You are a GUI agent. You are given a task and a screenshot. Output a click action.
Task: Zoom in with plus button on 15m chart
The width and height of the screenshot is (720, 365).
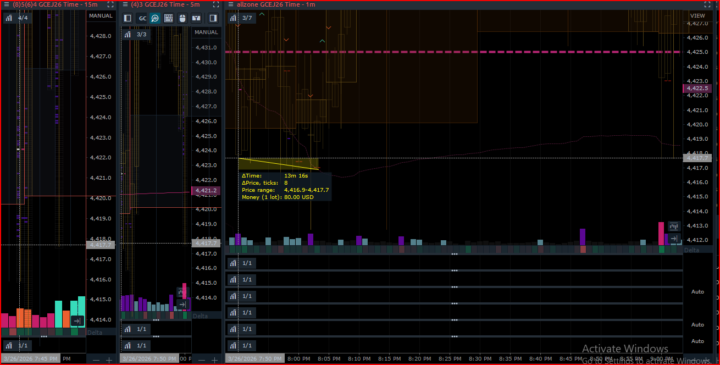[x=109, y=360]
